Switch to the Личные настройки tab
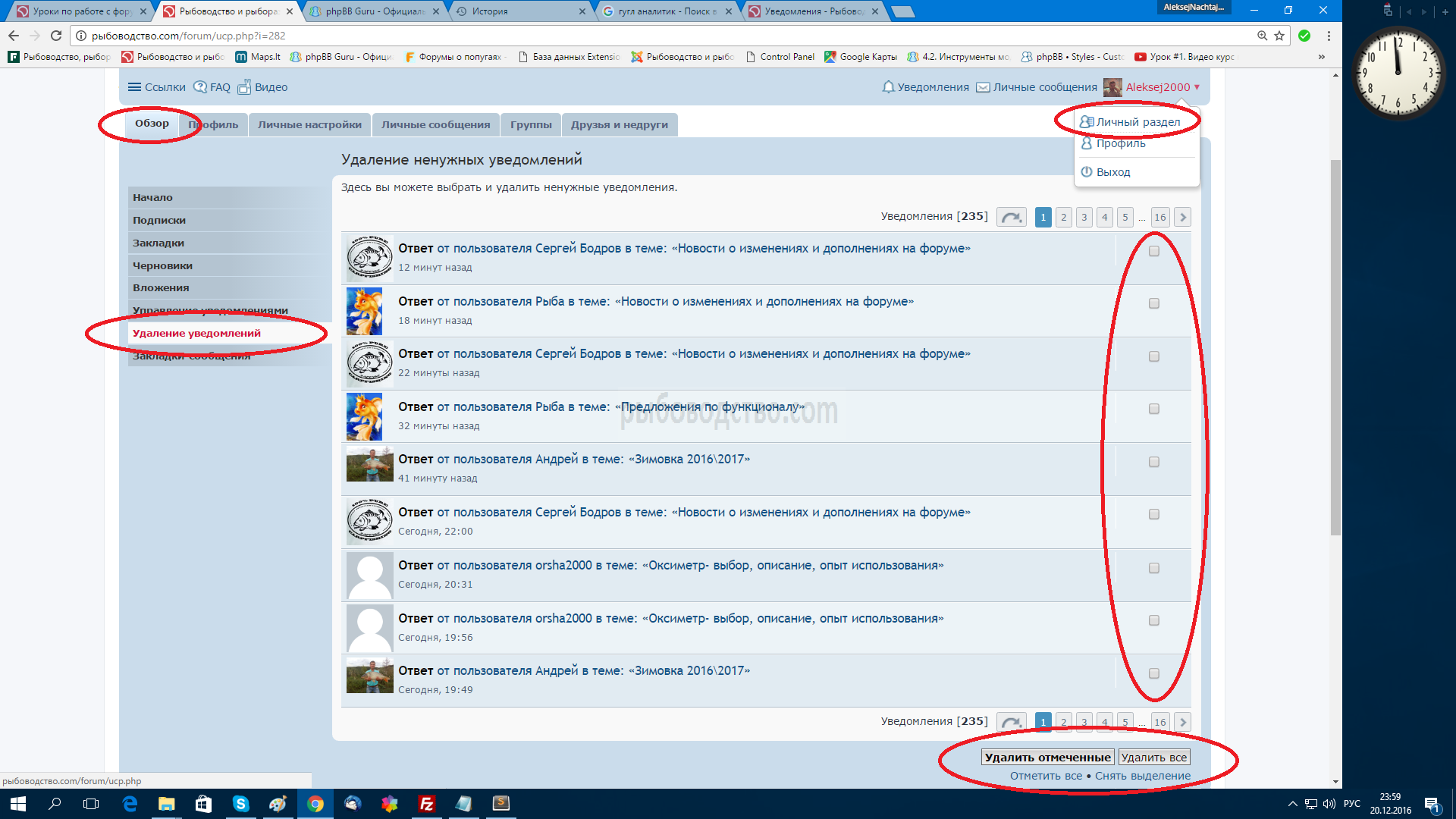The width and height of the screenshot is (1456, 819). tap(309, 125)
